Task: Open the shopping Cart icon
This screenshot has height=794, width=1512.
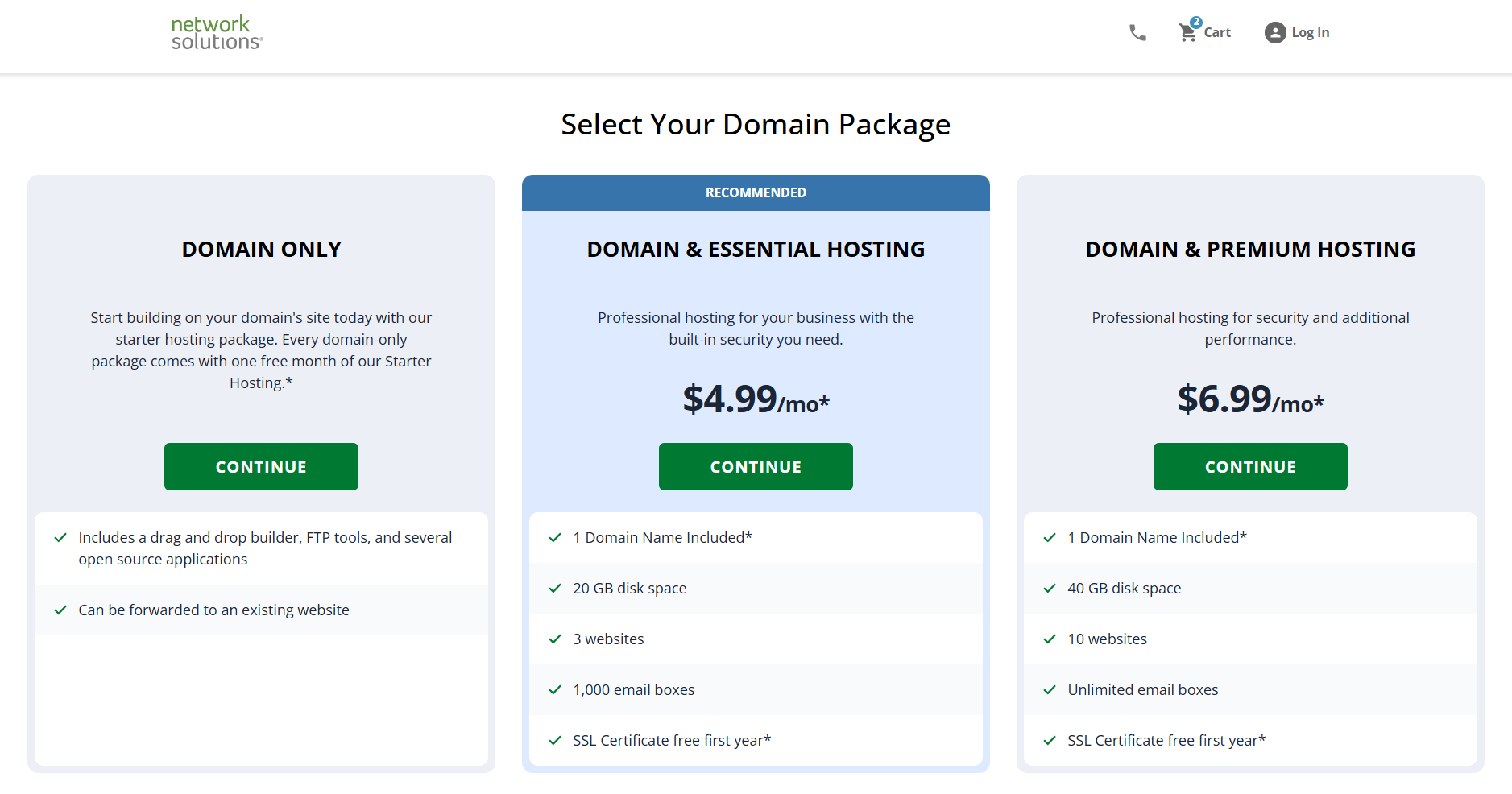Action: 1186,32
